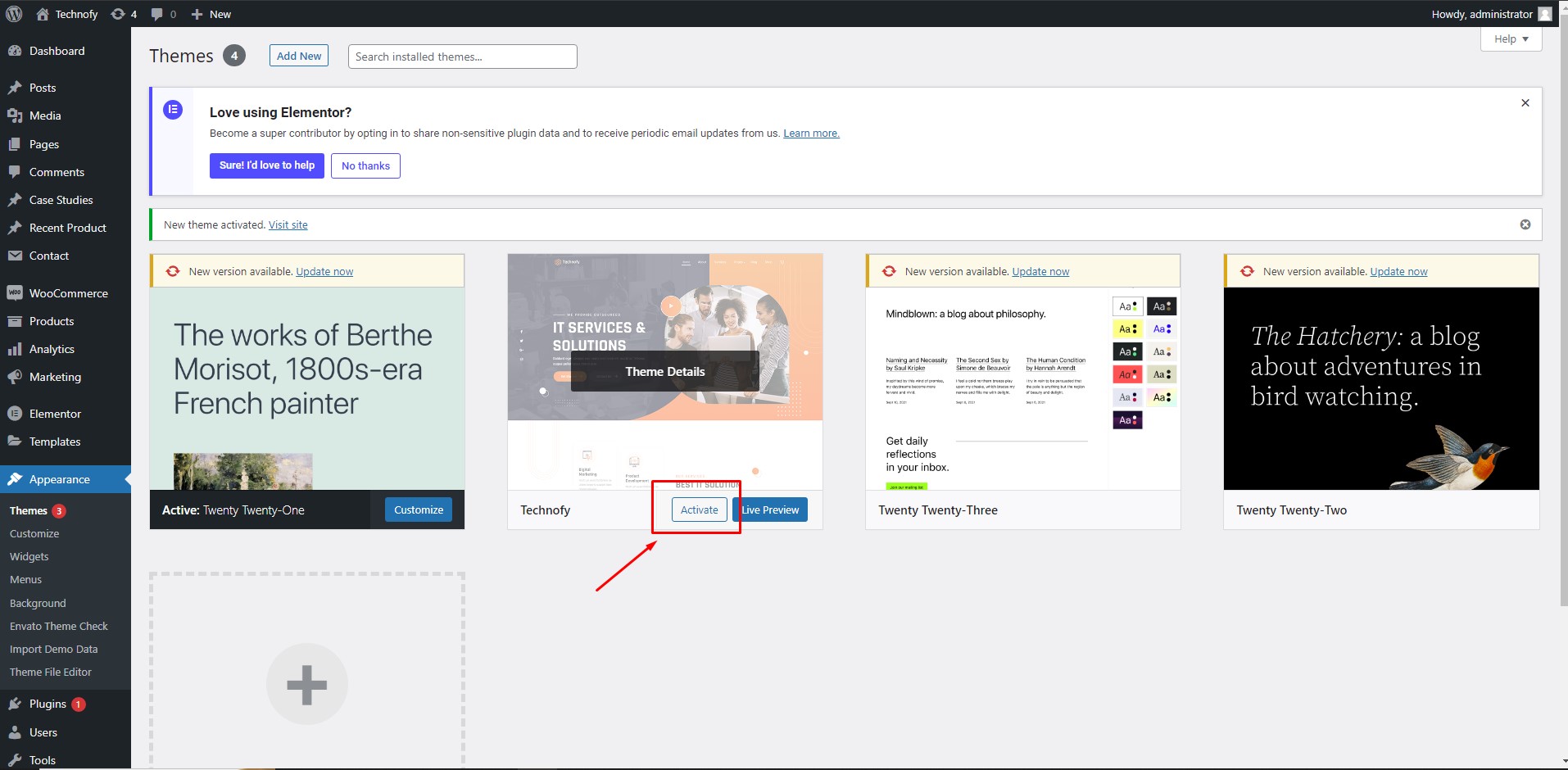Screen dimensions: 1568x770
Task: Click Theme Details on Technofy thumbnail
Action: 665,371
